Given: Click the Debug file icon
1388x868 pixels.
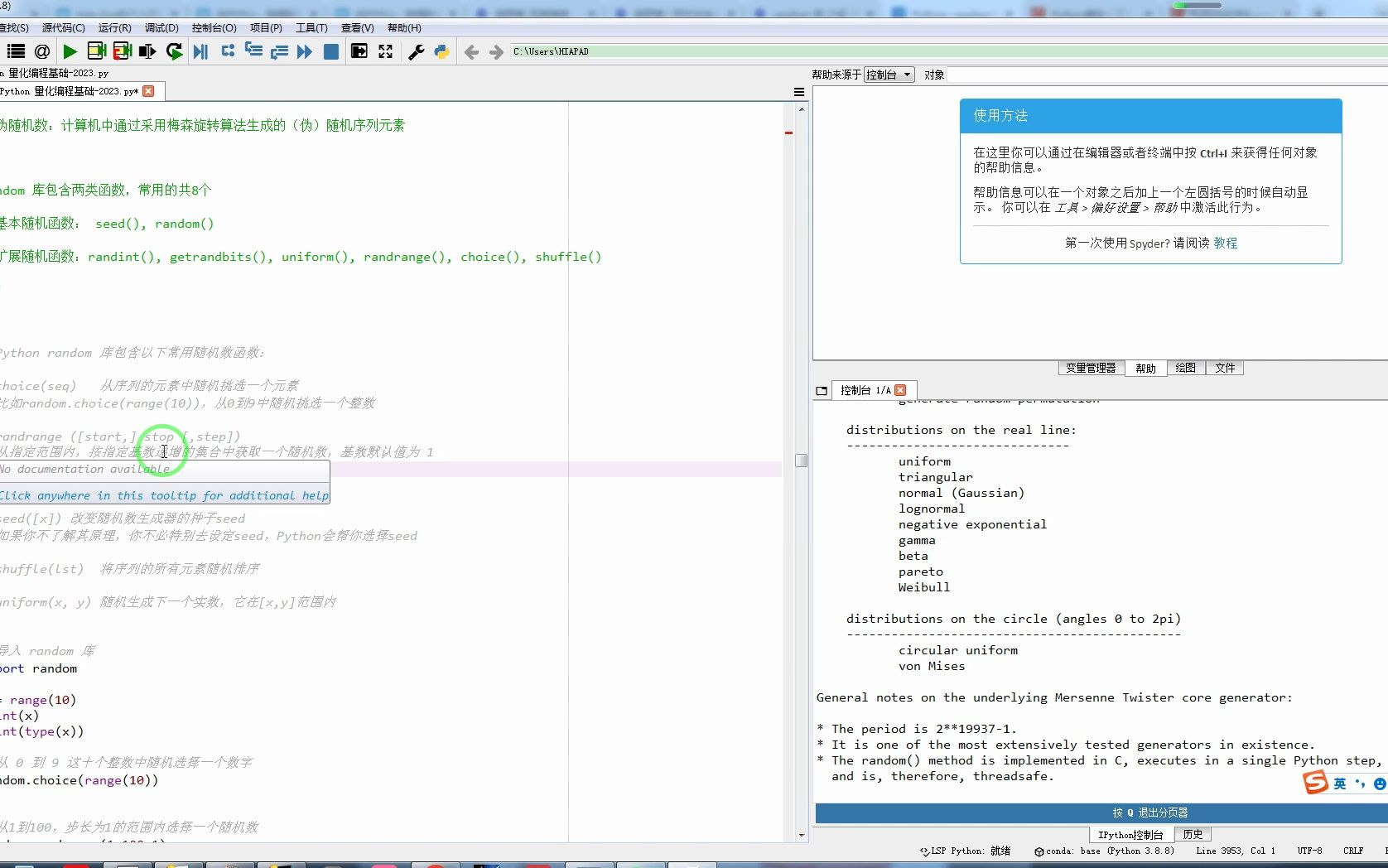Looking at the screenshot, I should [200, 51].
